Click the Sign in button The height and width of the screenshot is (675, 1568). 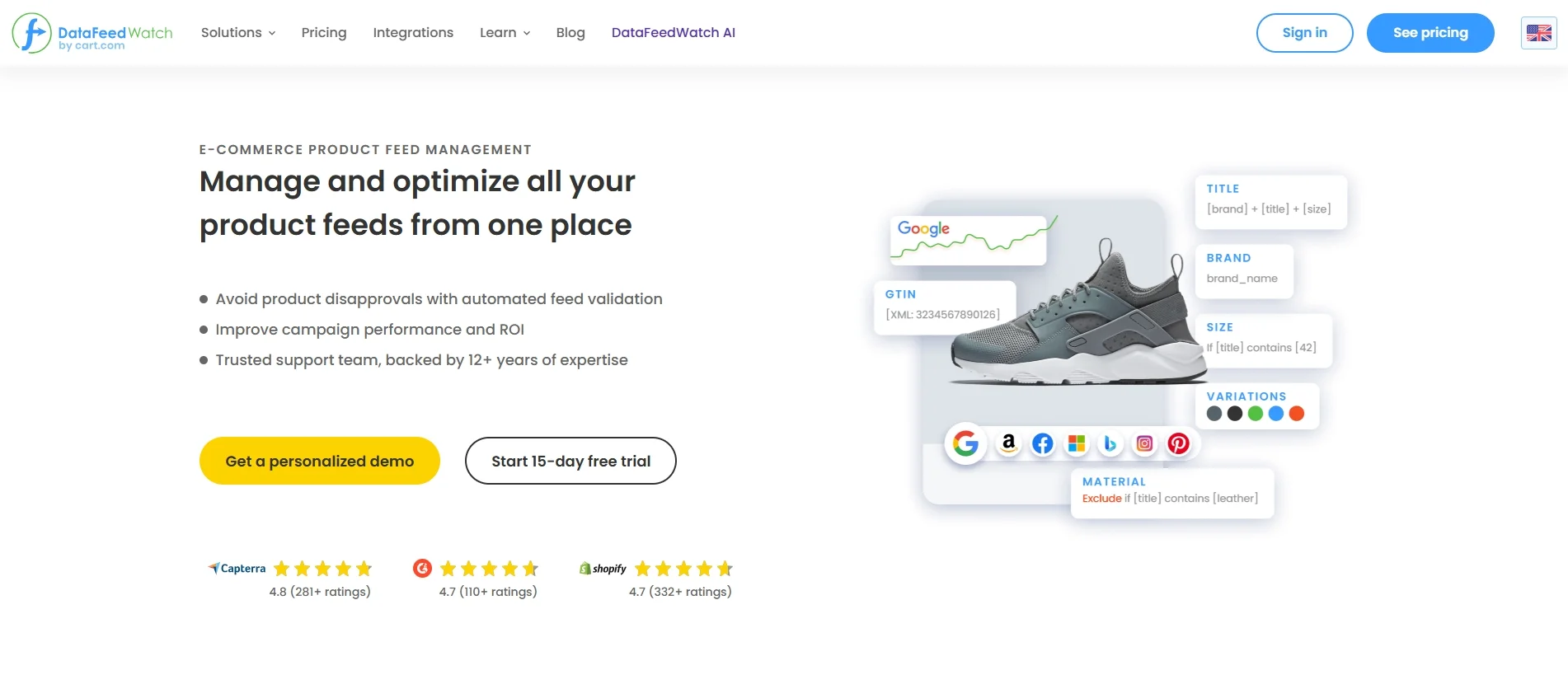point(1304,33)
